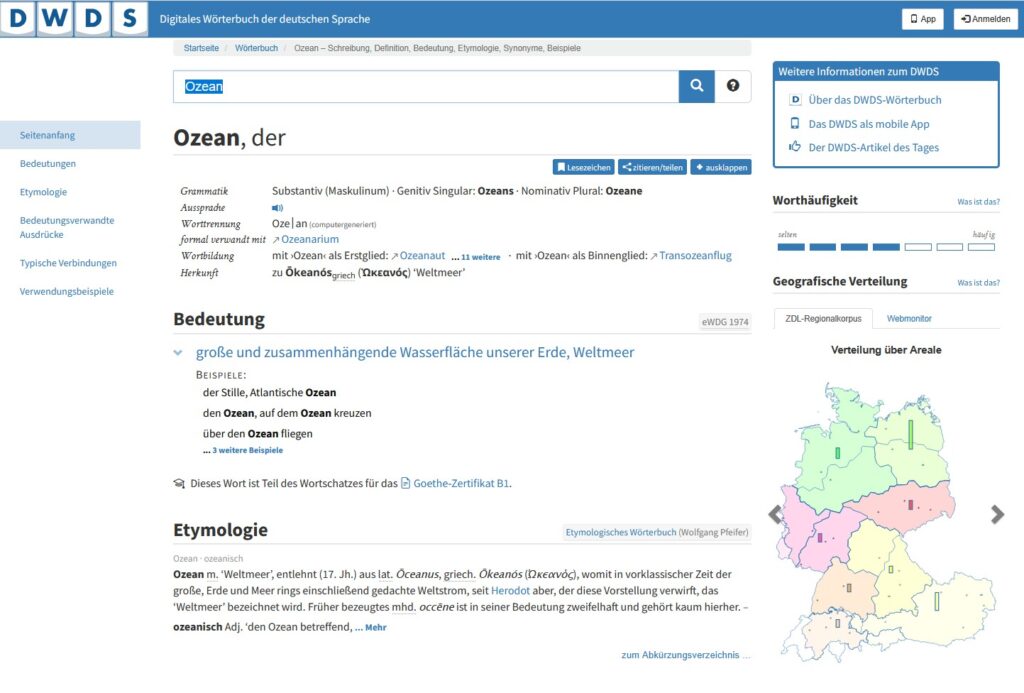This screenshot has height=693, width=1024.
Task: Select the ZDL-Regionalkorpus tab
Action: click(822, 319)
